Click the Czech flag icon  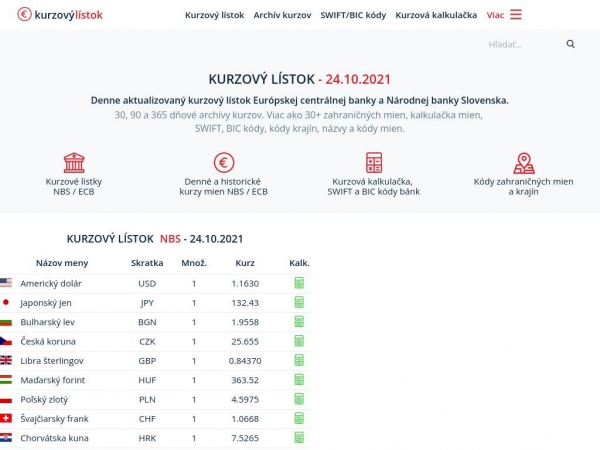click(6, 341)
